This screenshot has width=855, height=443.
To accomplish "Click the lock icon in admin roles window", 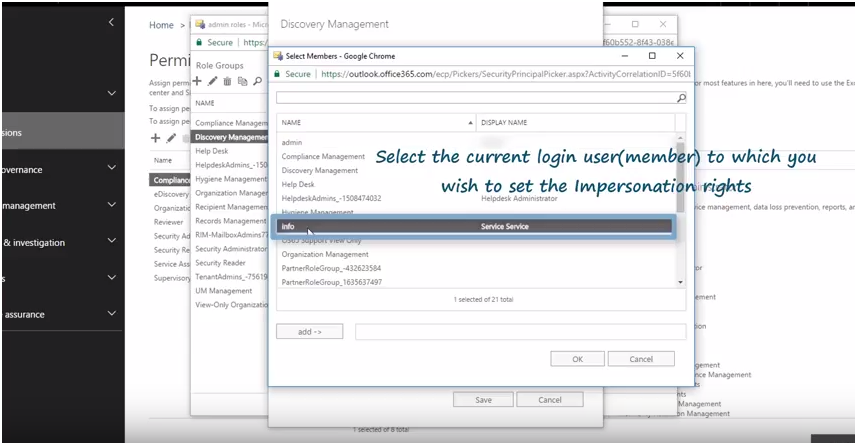I will pos(199,43).
